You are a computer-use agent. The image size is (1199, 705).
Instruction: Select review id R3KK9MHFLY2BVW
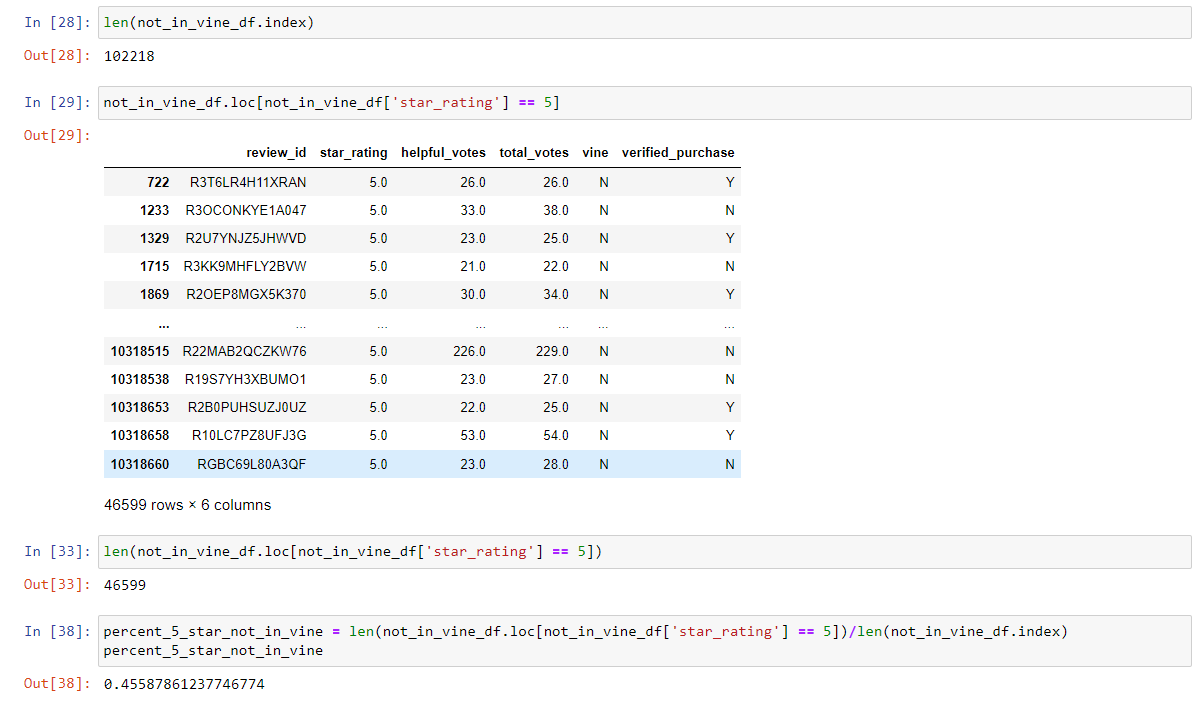[245, 266]
